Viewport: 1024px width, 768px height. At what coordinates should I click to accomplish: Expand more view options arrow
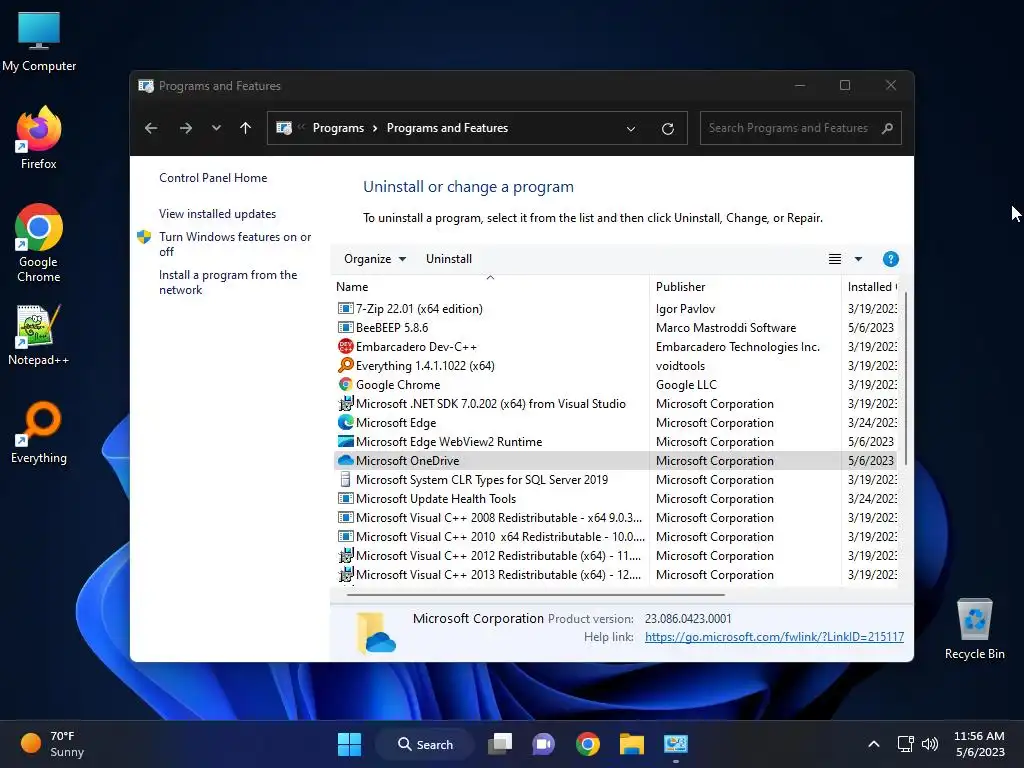(x=858, y=259)
